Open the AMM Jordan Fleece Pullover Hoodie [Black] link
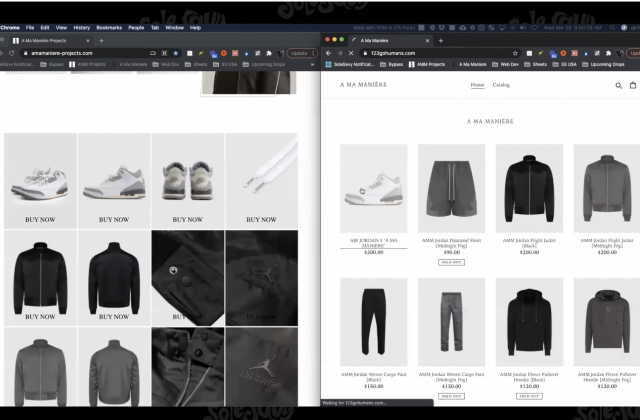This screenshot has width=640, height=420. (529, 377)
